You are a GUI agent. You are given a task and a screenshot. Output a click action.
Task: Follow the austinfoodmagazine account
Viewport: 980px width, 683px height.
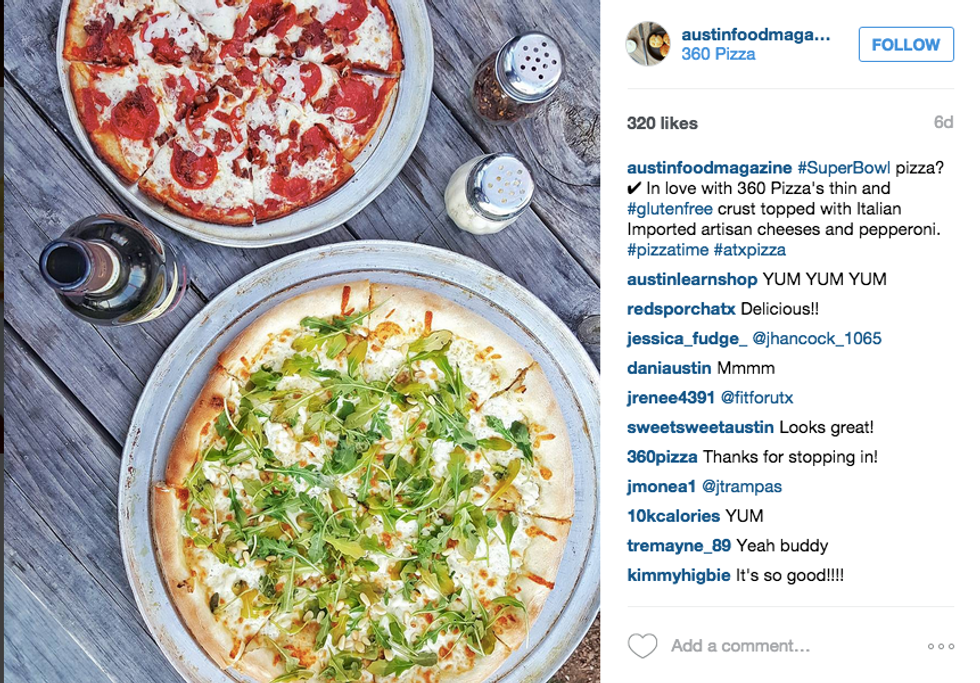click(906, 44)
